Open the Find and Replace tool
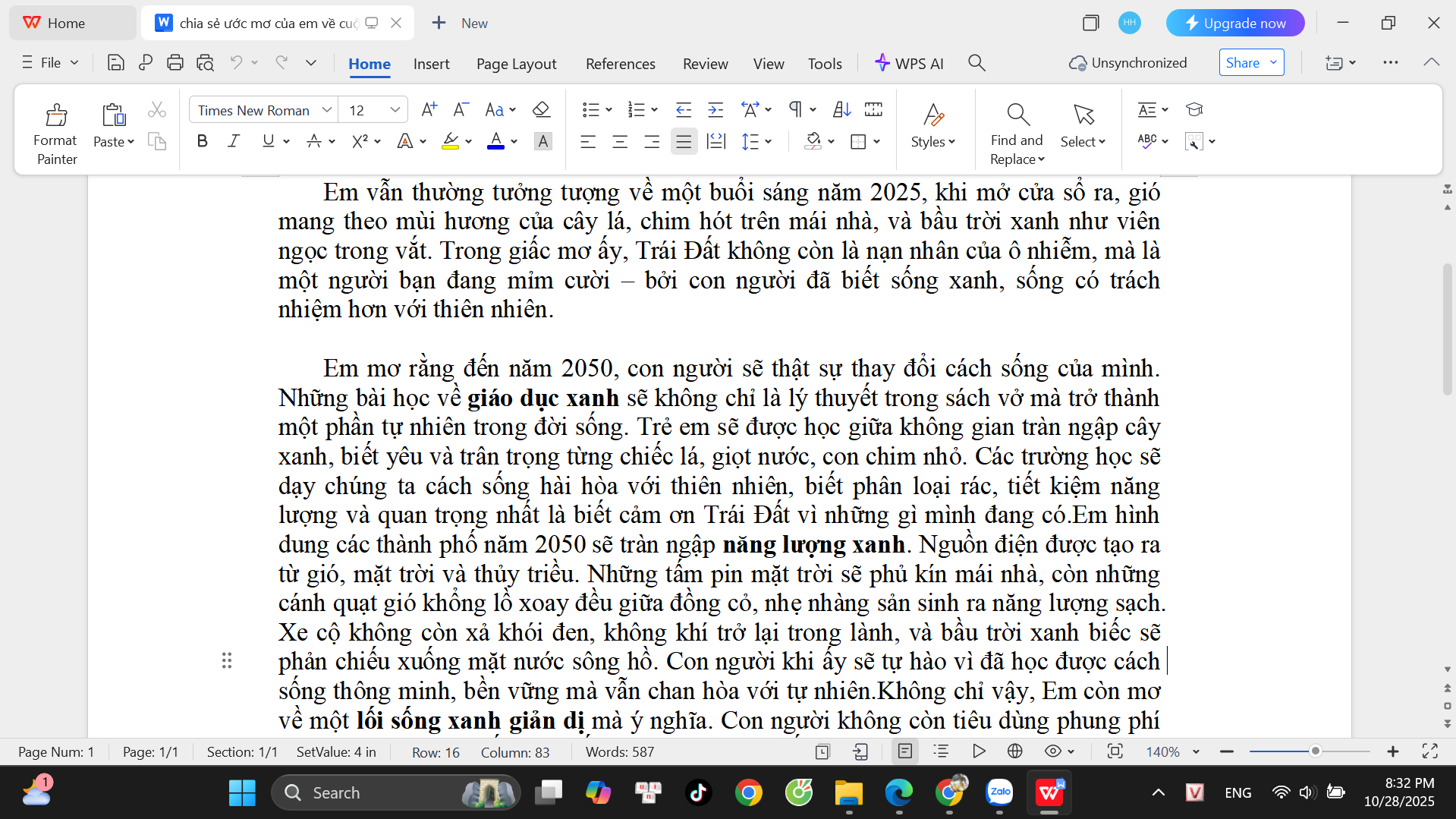Viewport: 1456px width, 819px height. click(x=1017, y=134)
